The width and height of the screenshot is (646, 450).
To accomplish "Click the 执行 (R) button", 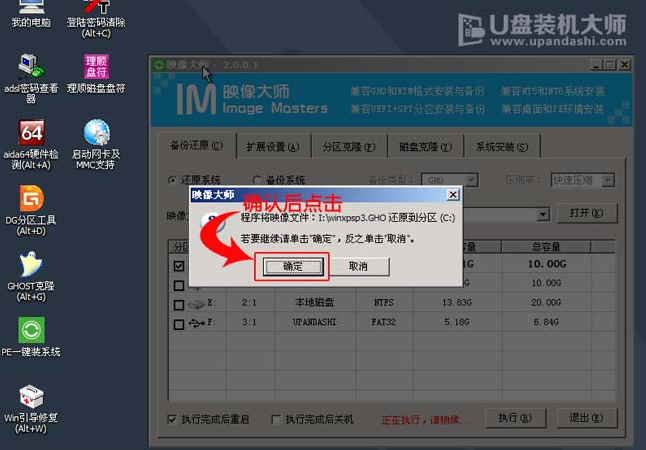I will pyautogui.click(x=515, y=418).
